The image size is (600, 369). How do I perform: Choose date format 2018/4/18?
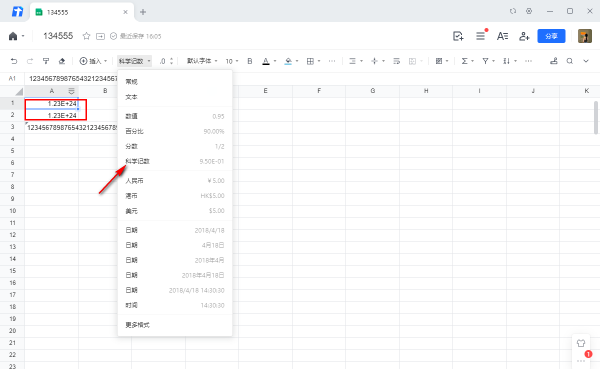(x=175, y=230)
